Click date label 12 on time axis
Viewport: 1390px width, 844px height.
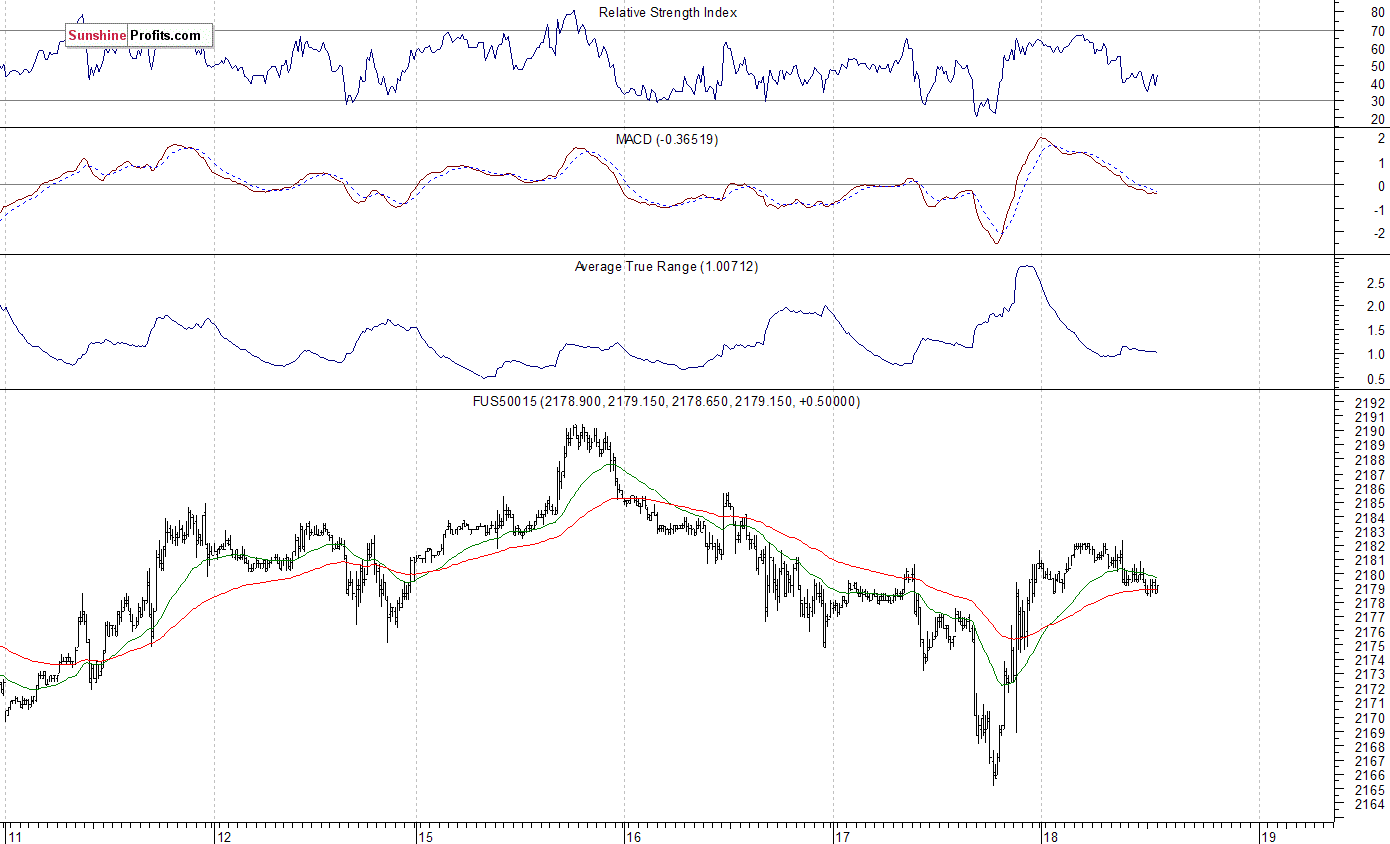click(x=225, y=836)
